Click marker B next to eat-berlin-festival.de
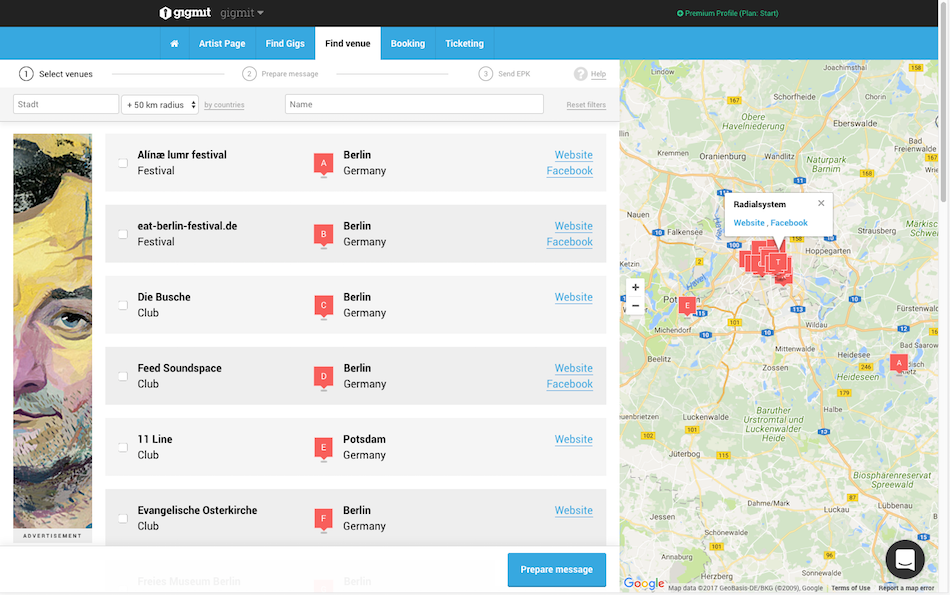The image size is (950, 595). [324, 234]
